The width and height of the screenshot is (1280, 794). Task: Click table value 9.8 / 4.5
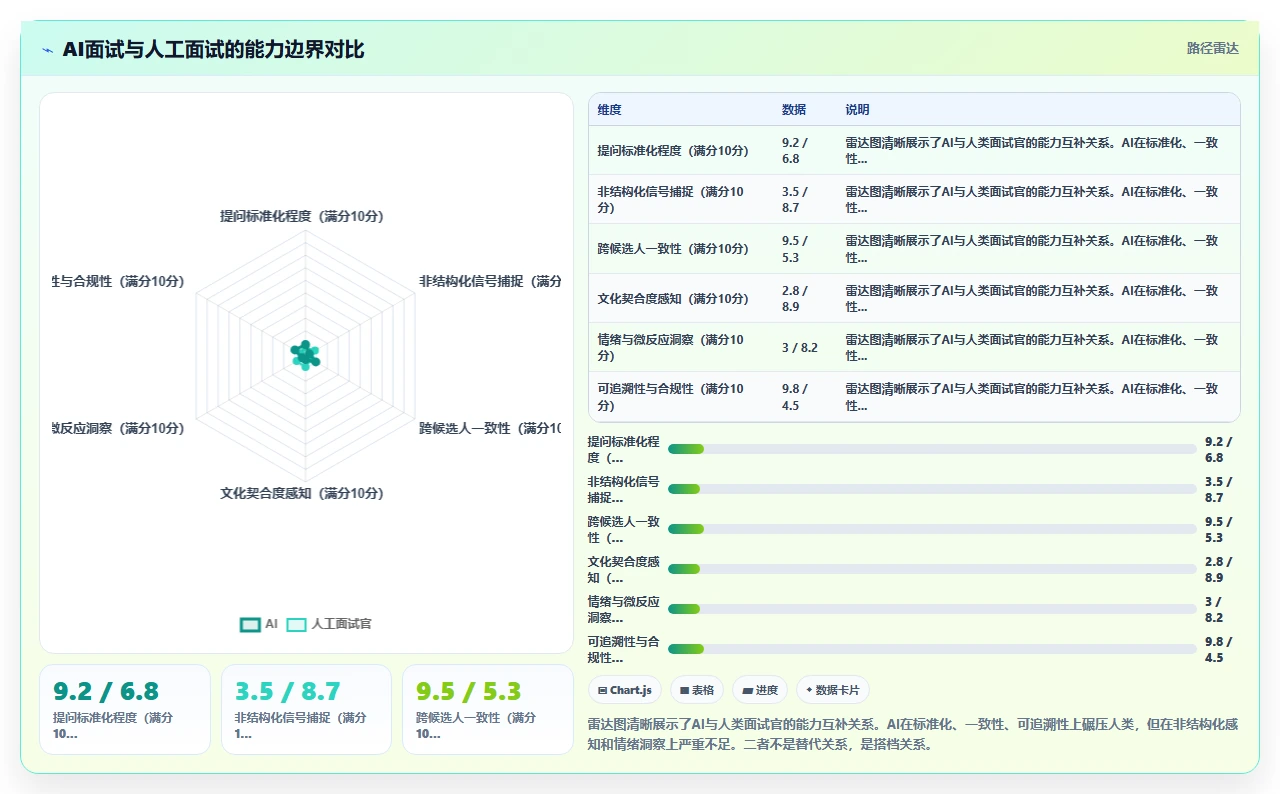795,397
